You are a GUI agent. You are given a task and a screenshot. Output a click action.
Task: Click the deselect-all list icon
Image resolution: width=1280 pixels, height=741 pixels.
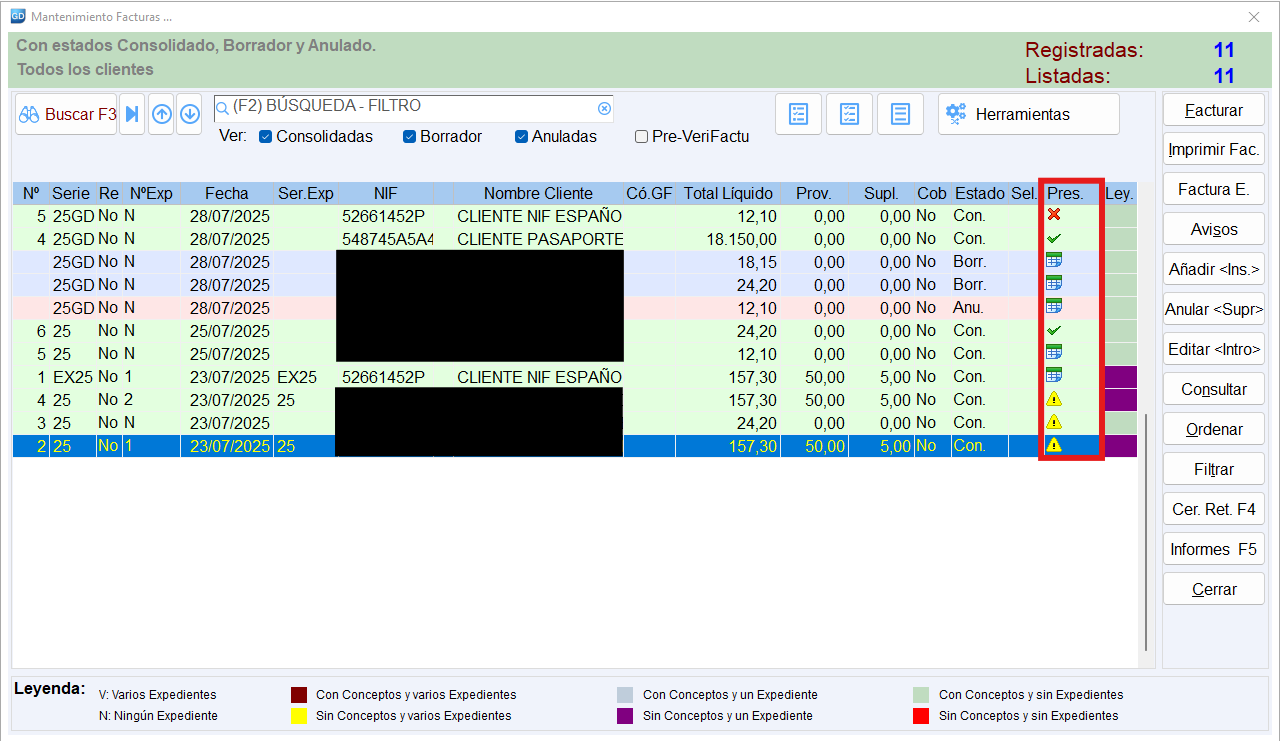coord(900,114)
